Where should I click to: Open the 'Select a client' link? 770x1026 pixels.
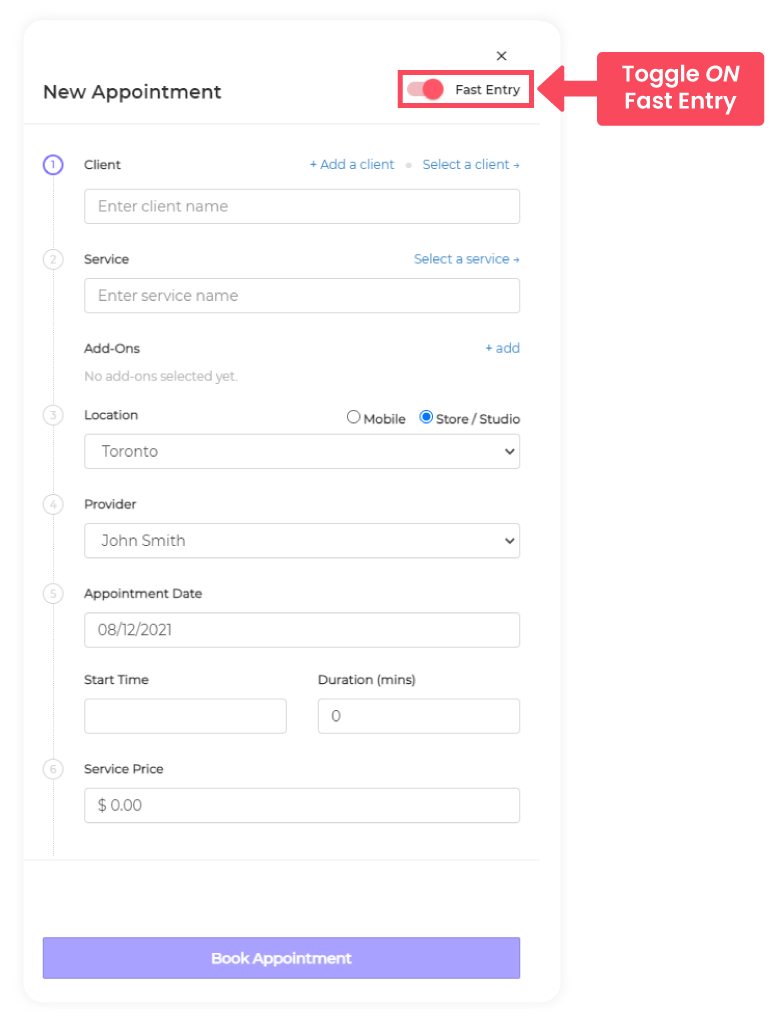click(x=470, y=165)
